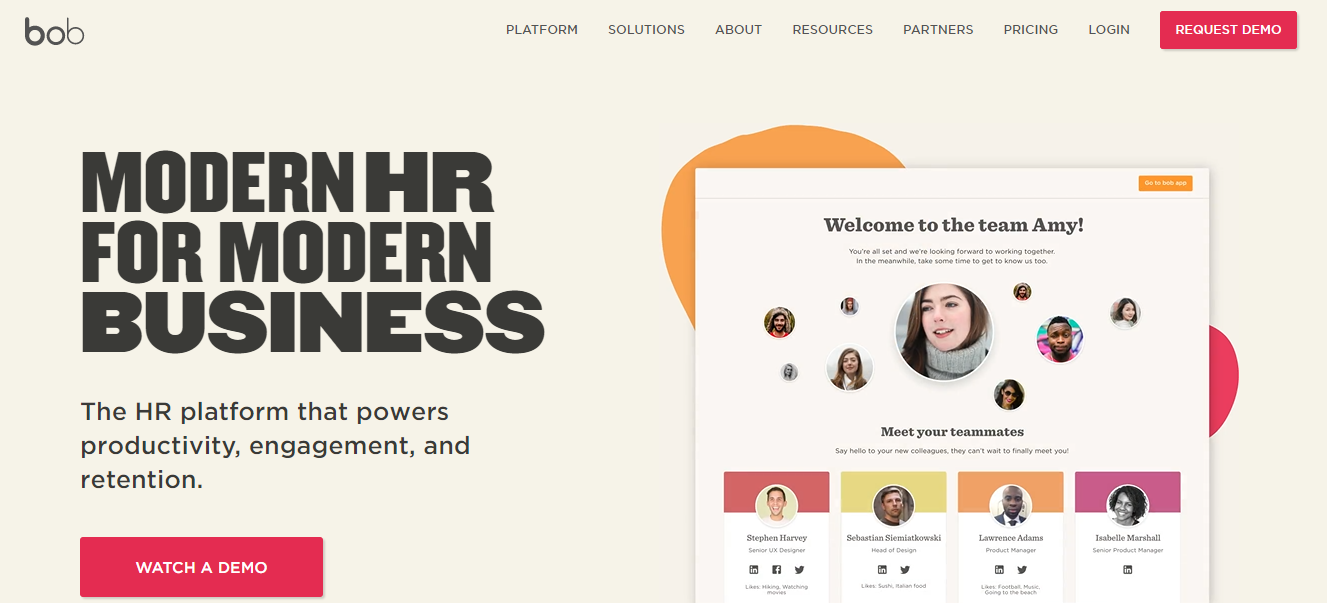Click the orange Go to bob app button

click(1165, 183)
